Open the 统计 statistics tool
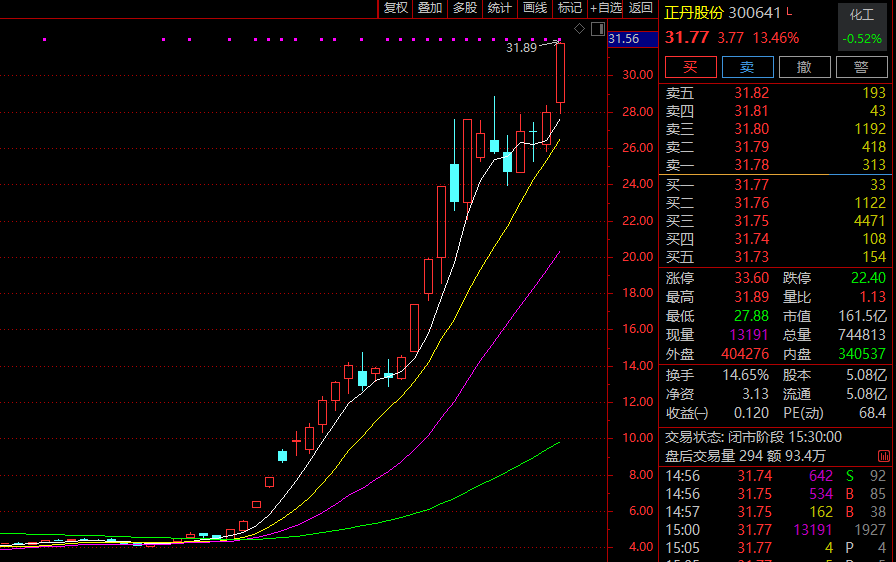This screenshot has width=896, height=562. coord(499,8)
